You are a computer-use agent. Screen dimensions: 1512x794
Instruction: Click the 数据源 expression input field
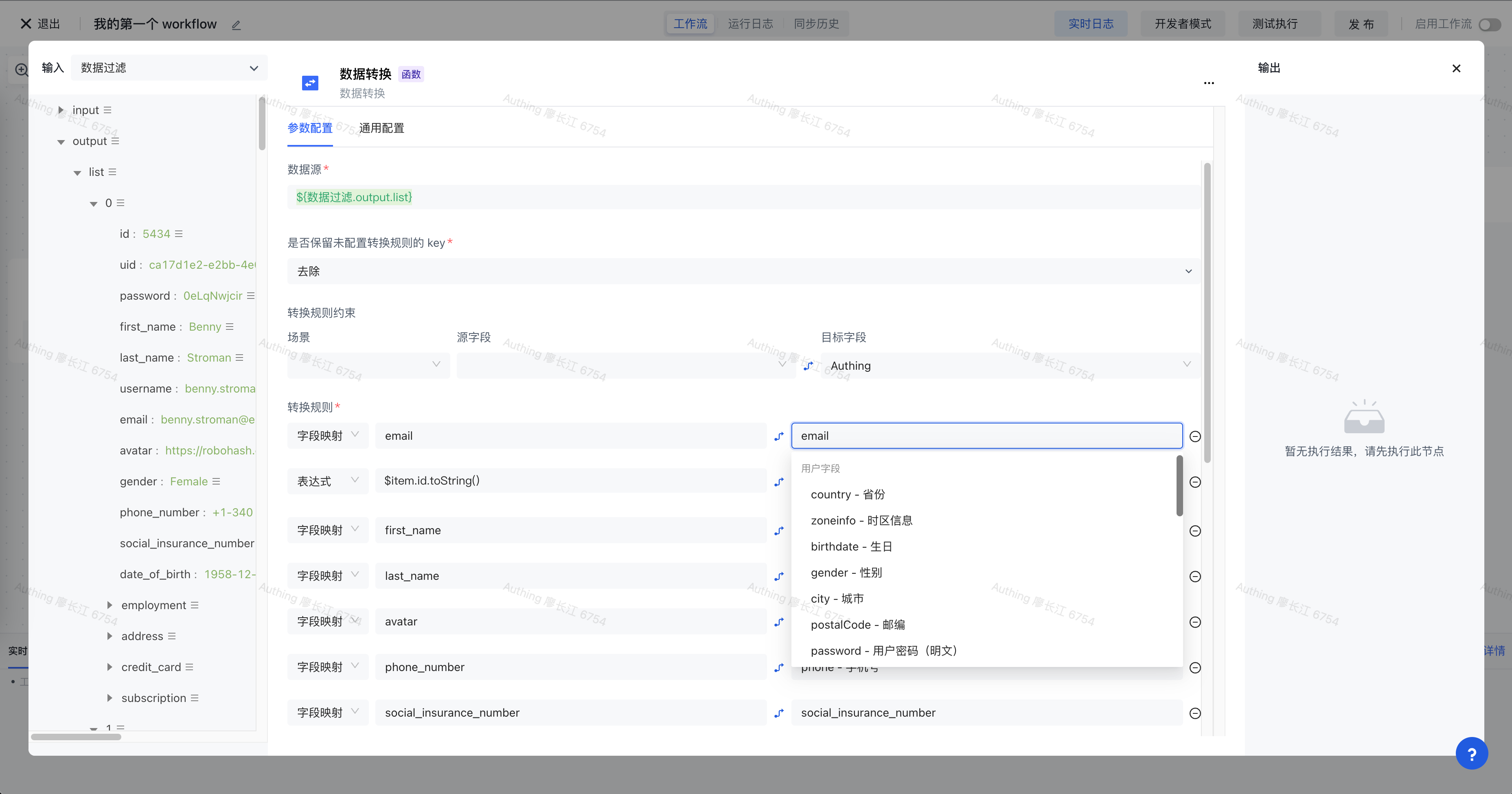pyautogui.click(x=743, y=197)
